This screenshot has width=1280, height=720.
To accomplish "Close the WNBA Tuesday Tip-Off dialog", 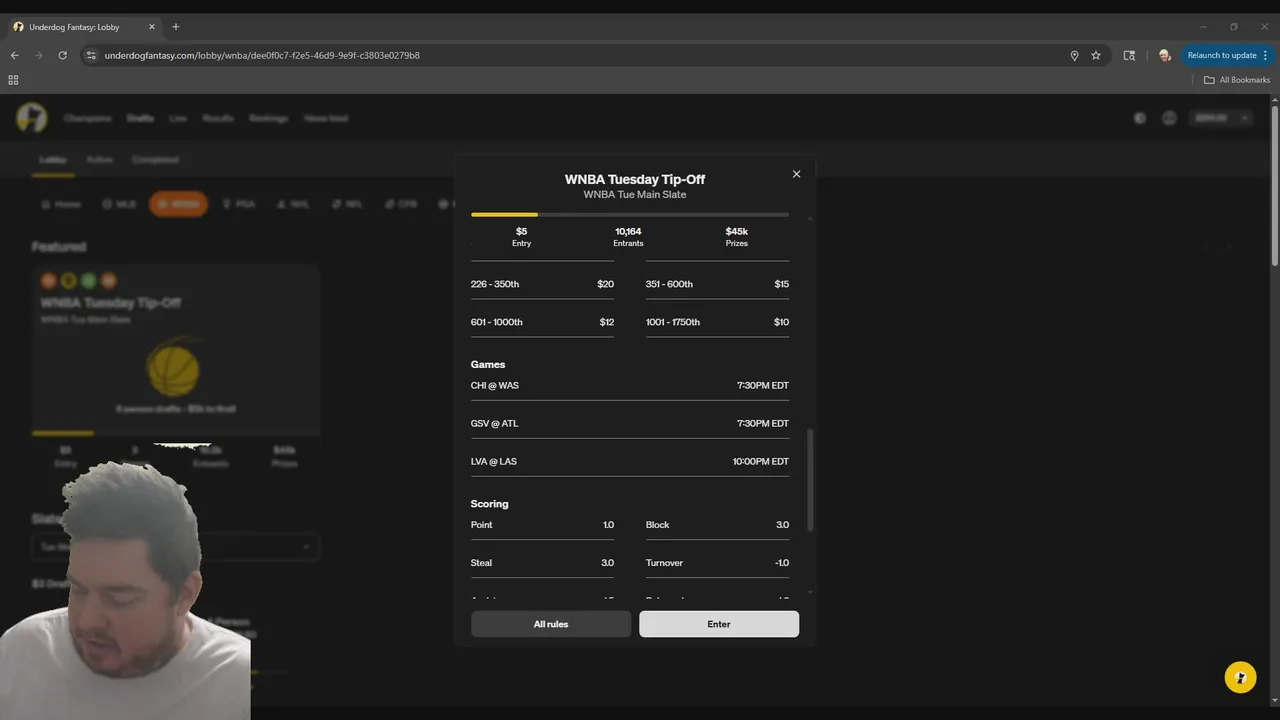I will pos(796,174).
